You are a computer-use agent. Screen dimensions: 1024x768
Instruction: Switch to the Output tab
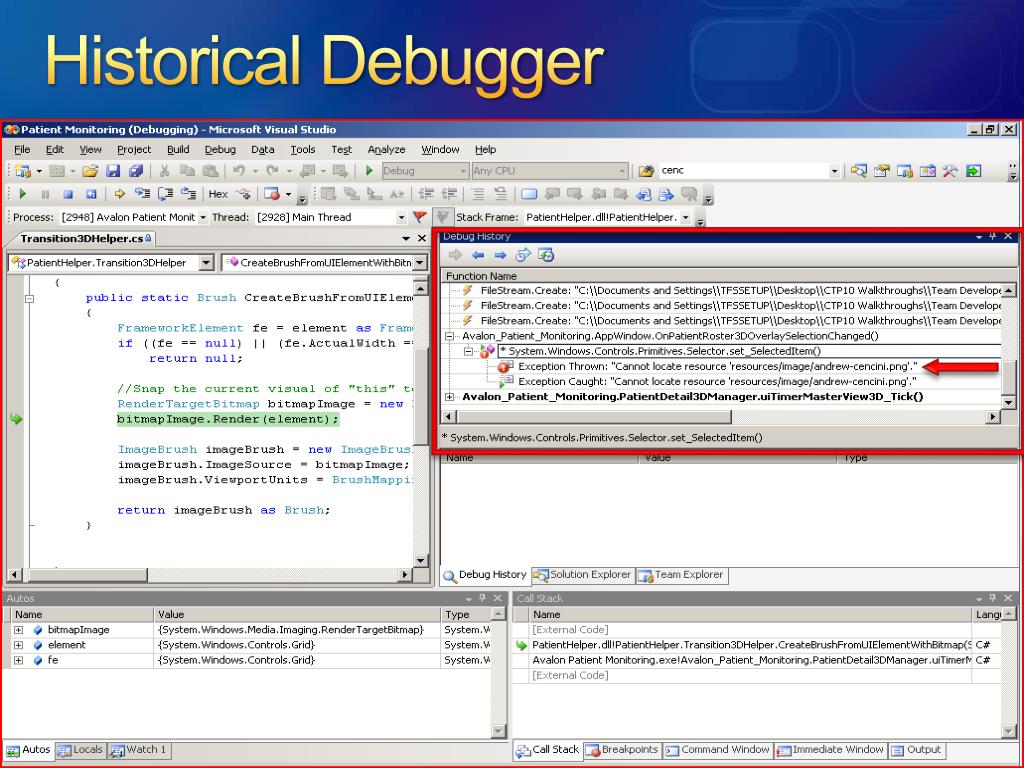916,750
